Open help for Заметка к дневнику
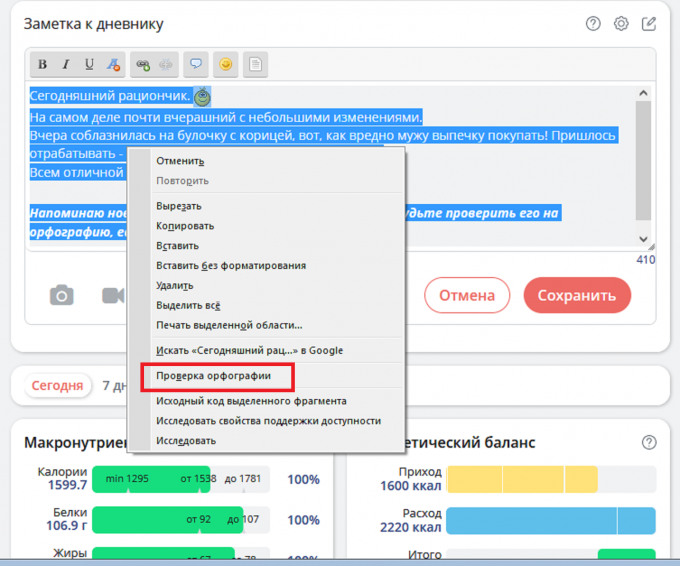 (x=593, y=24)
